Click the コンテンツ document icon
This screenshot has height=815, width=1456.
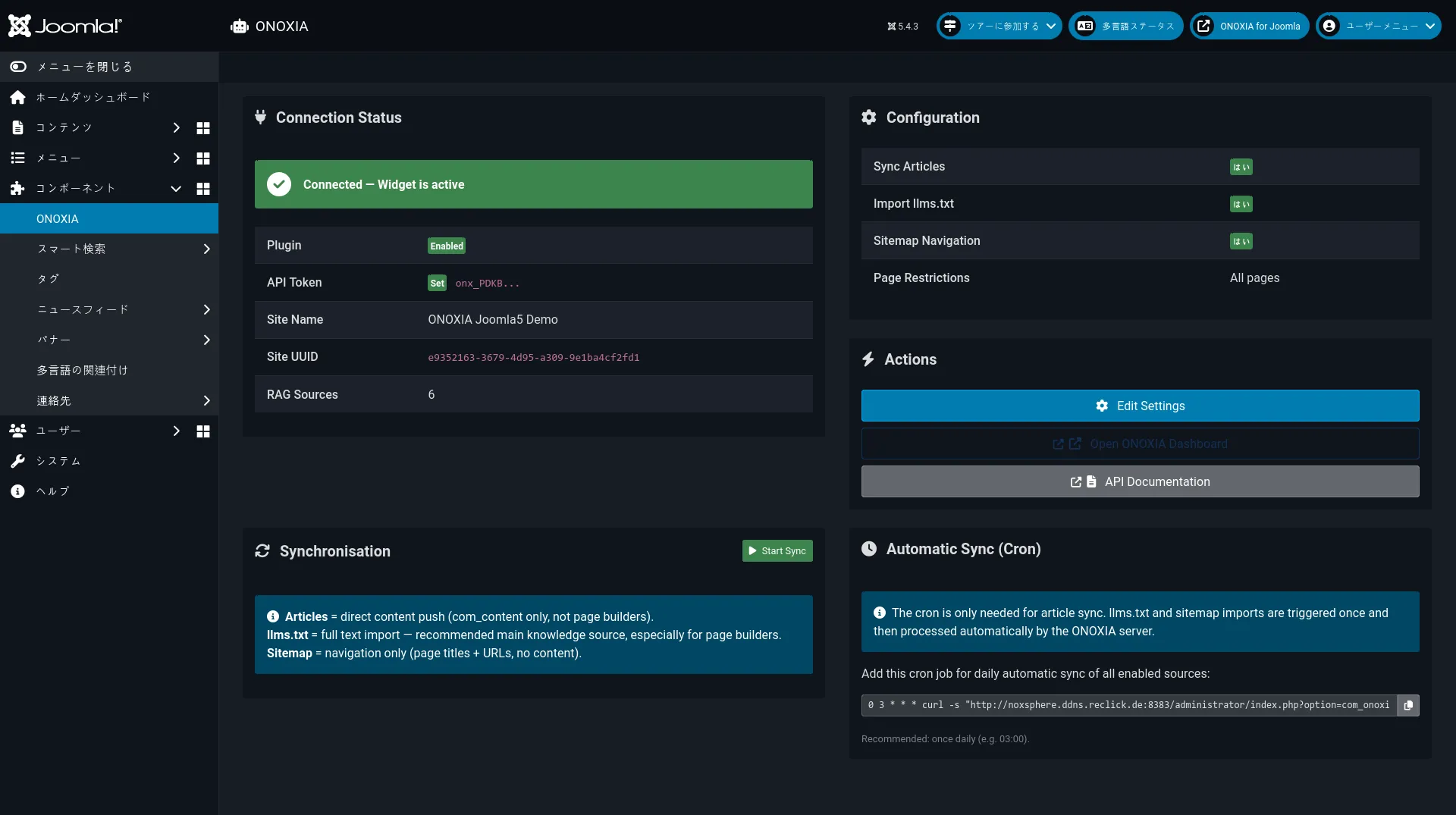17,127
